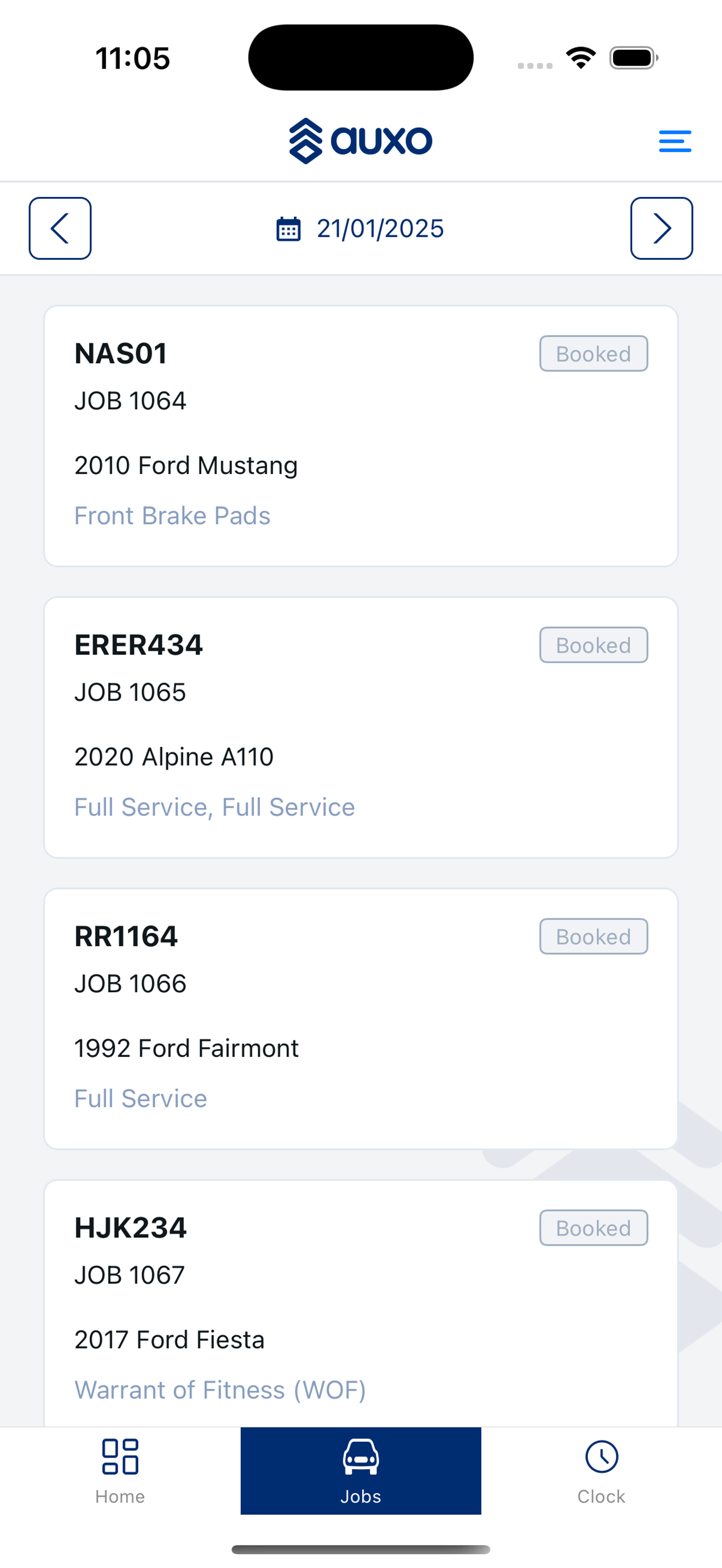This screenshot has height=1568, width=722.
Task: Open job card ERER434
Action: (361, 727)
